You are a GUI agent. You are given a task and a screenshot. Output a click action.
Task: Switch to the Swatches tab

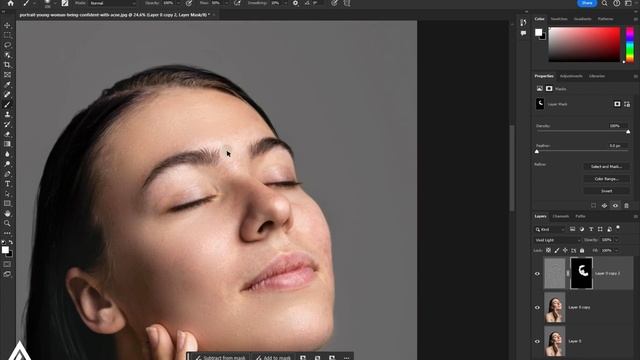click(559, 19)
